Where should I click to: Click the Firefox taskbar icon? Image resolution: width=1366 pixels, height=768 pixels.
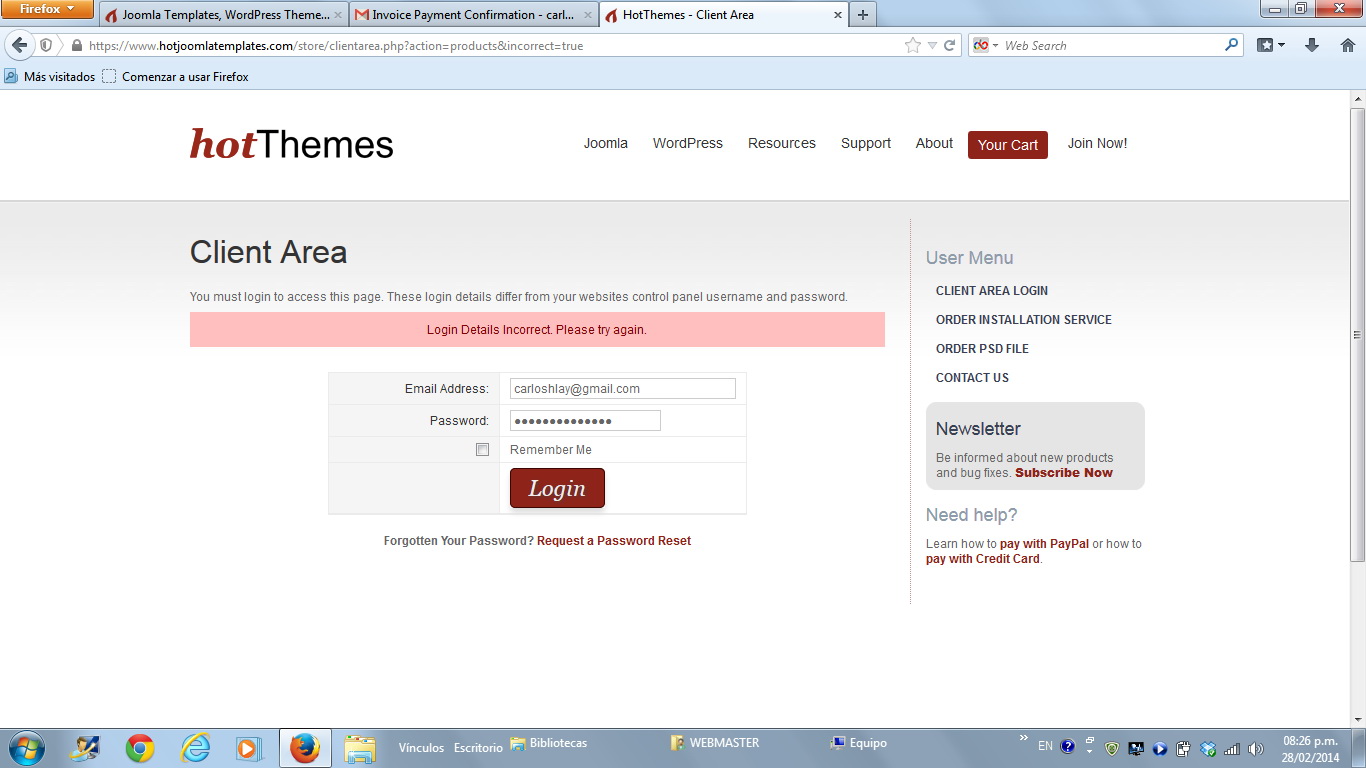coord(305,748)
